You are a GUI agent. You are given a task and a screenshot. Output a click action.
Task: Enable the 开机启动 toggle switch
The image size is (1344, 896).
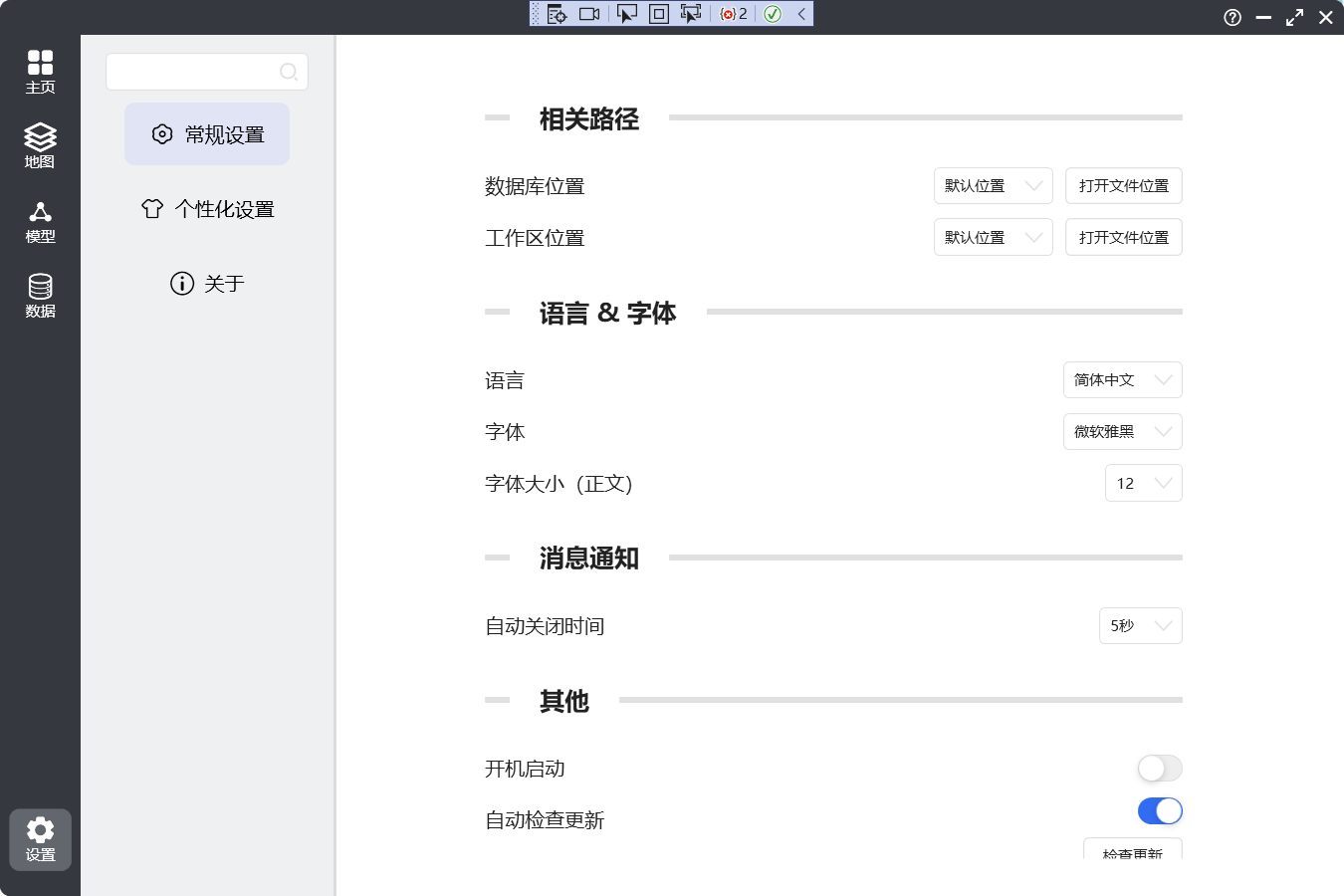click(1160, 769)
